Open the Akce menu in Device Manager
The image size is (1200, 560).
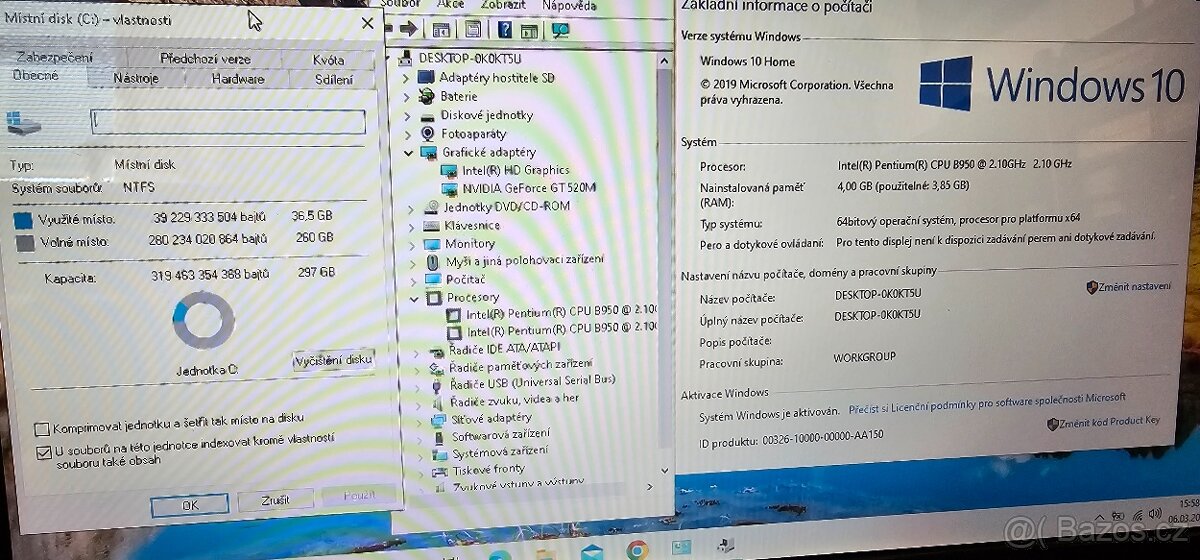450,5
